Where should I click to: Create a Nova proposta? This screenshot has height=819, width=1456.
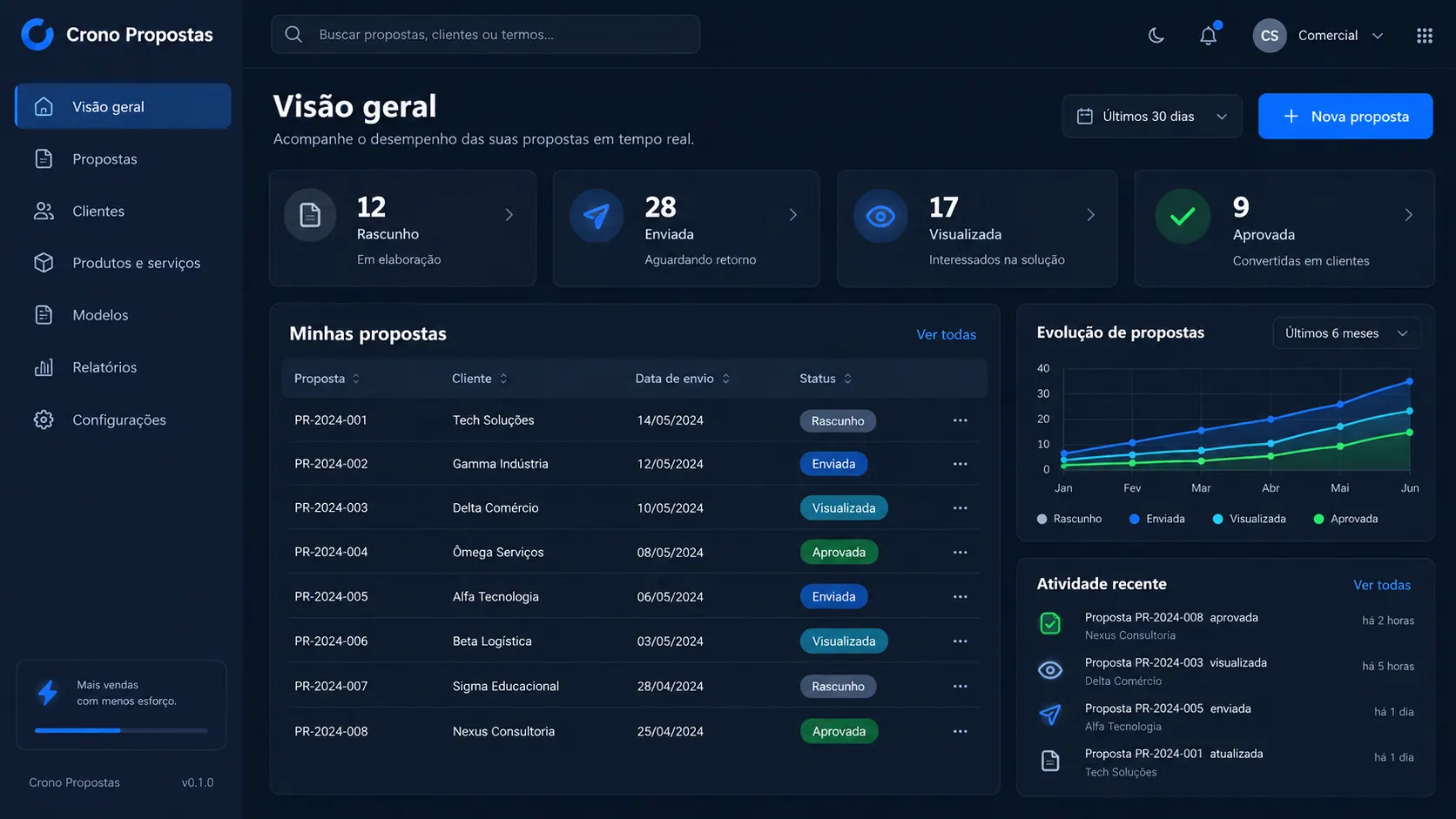pos(1345,117)
